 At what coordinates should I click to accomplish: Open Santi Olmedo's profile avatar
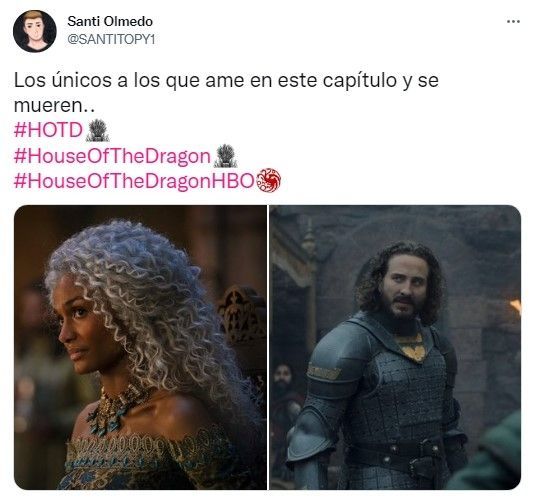35,31
